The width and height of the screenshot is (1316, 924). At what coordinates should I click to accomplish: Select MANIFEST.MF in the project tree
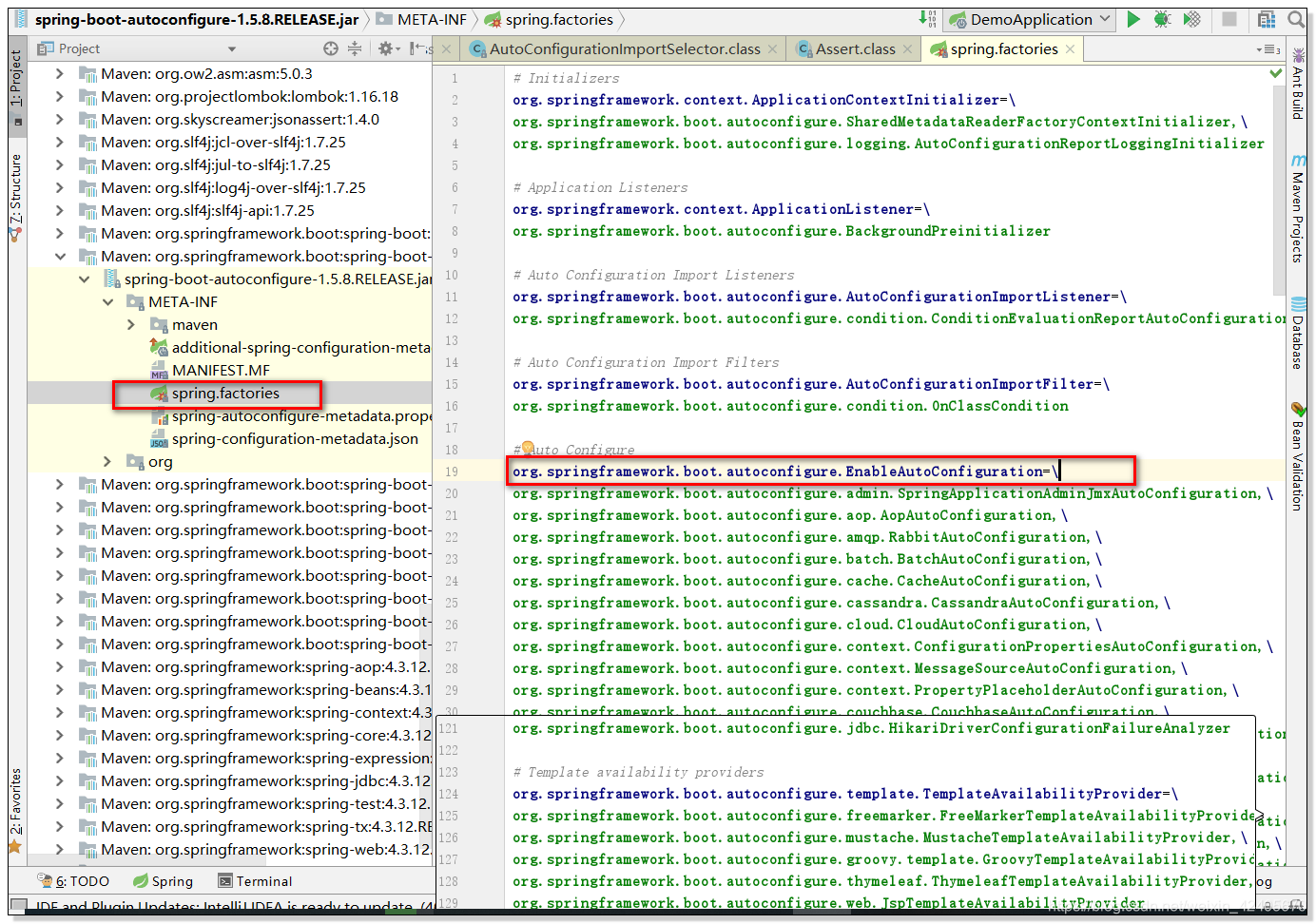[x=221, y=370]
